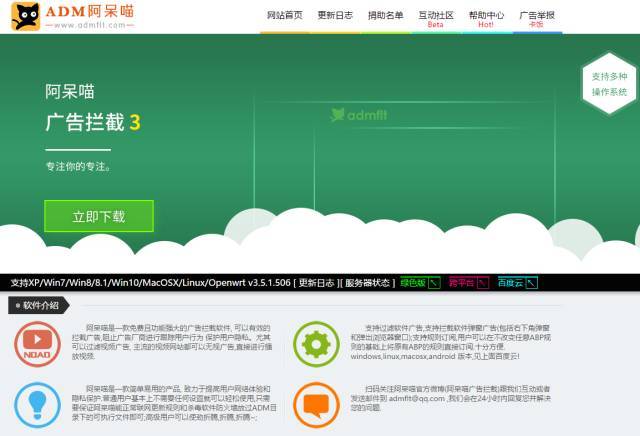Click the ADM black cat logo

pyautogui.click(x=26, y=17)
